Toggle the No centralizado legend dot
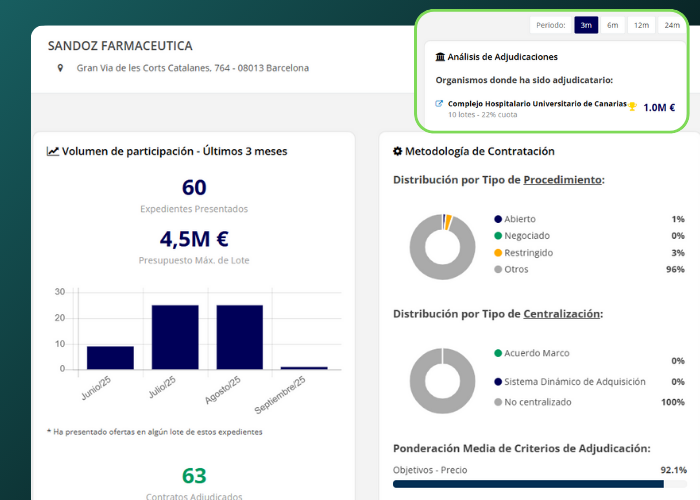The width and height of the screenshot is (700, 500). coord(498,402)
